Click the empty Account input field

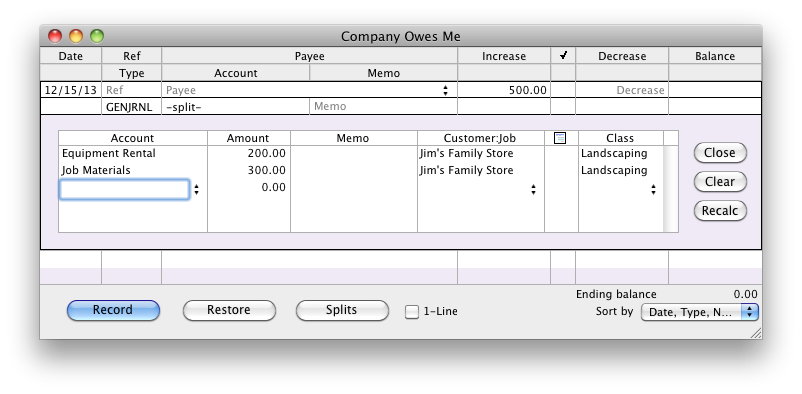click(x=125, y=189)
